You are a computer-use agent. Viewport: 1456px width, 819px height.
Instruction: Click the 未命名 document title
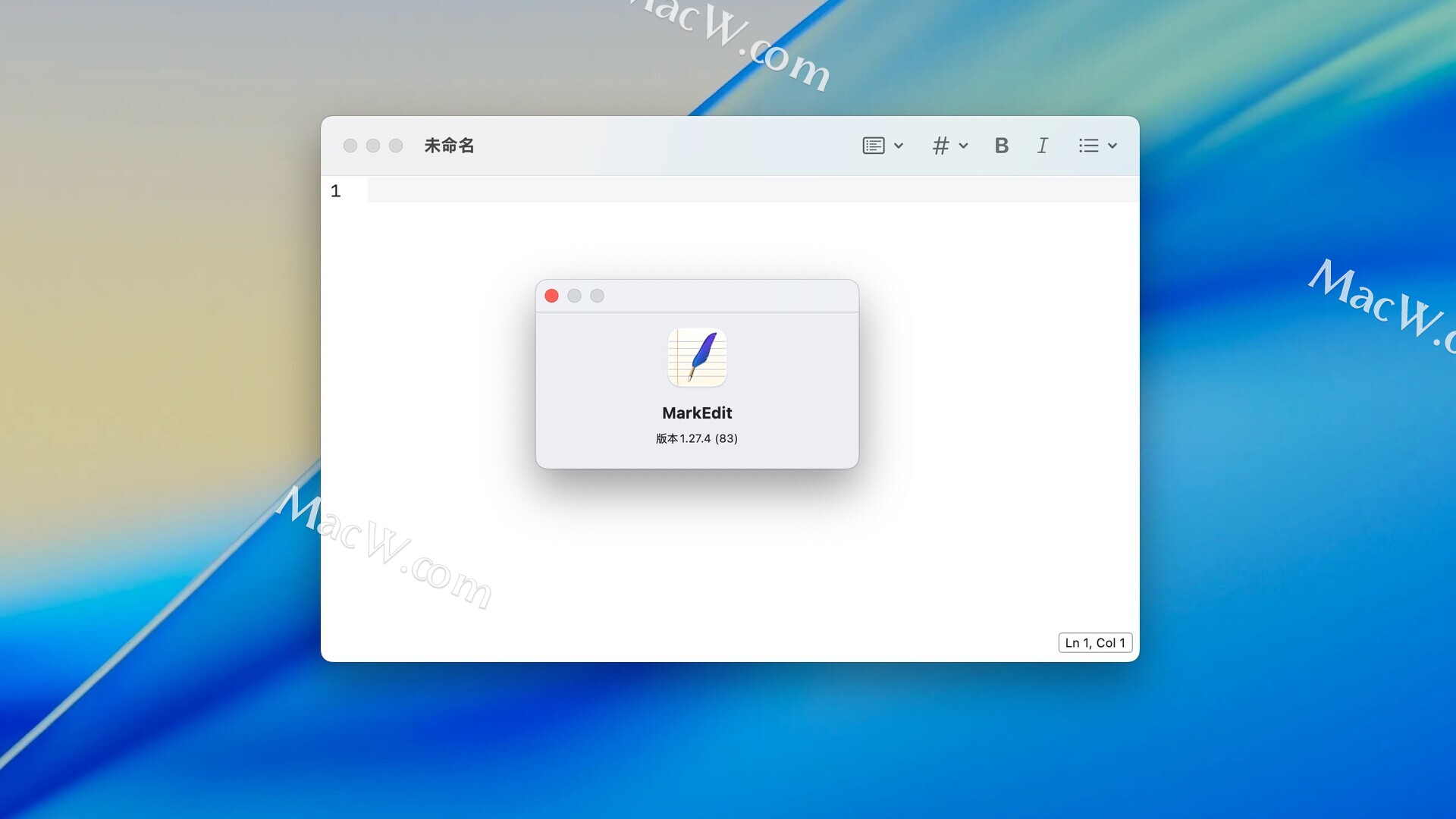click(x=449, y=146)
